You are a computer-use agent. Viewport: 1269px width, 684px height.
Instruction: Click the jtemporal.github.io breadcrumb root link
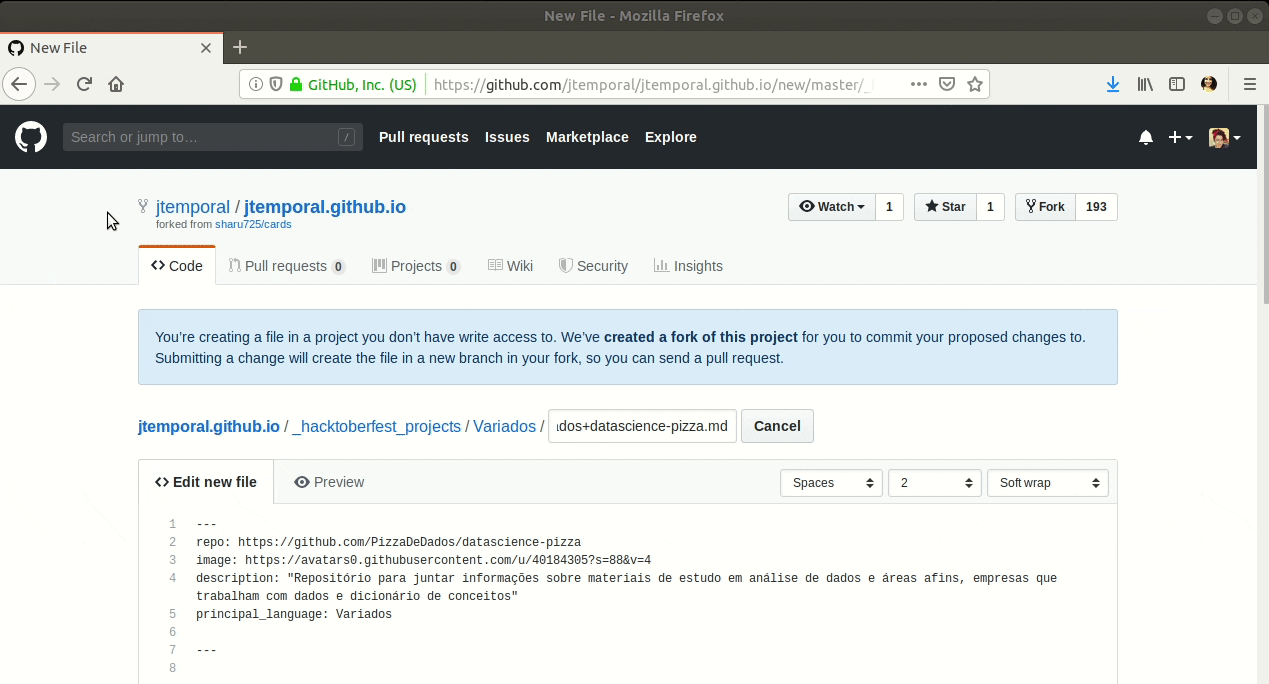pos(209,426)
